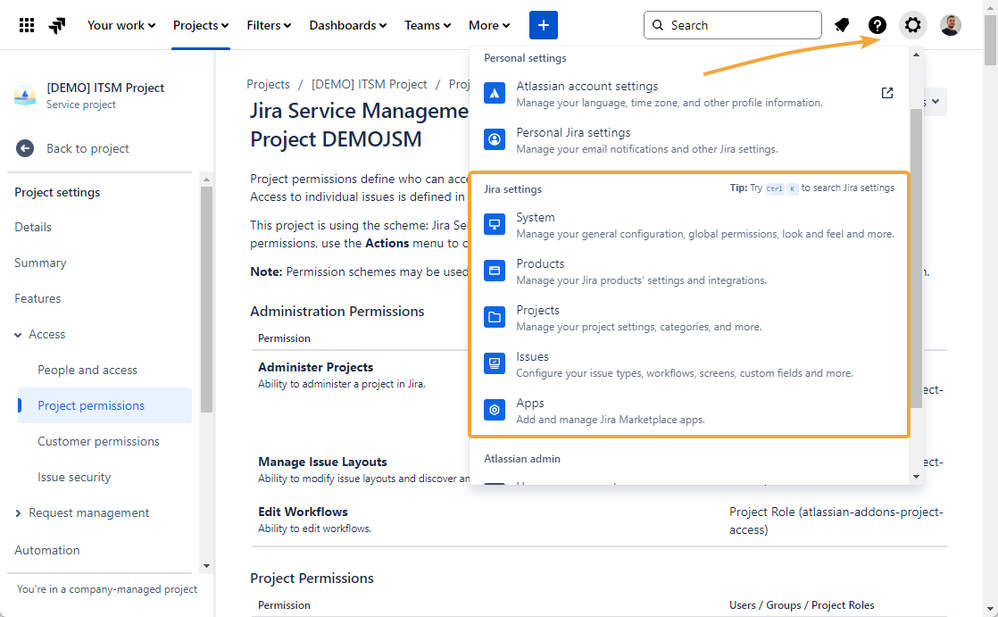Go to Back to project link
This screenshot has width=998, height=617.
pos(87,148)
